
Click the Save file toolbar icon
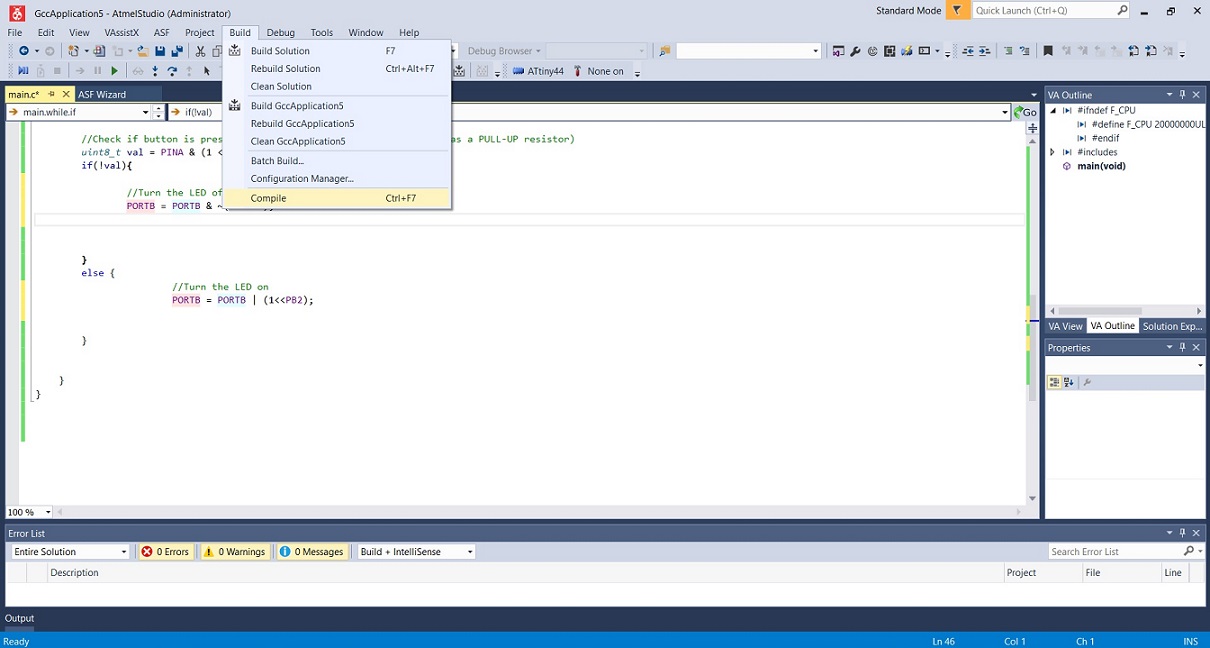tap(160, 51)
